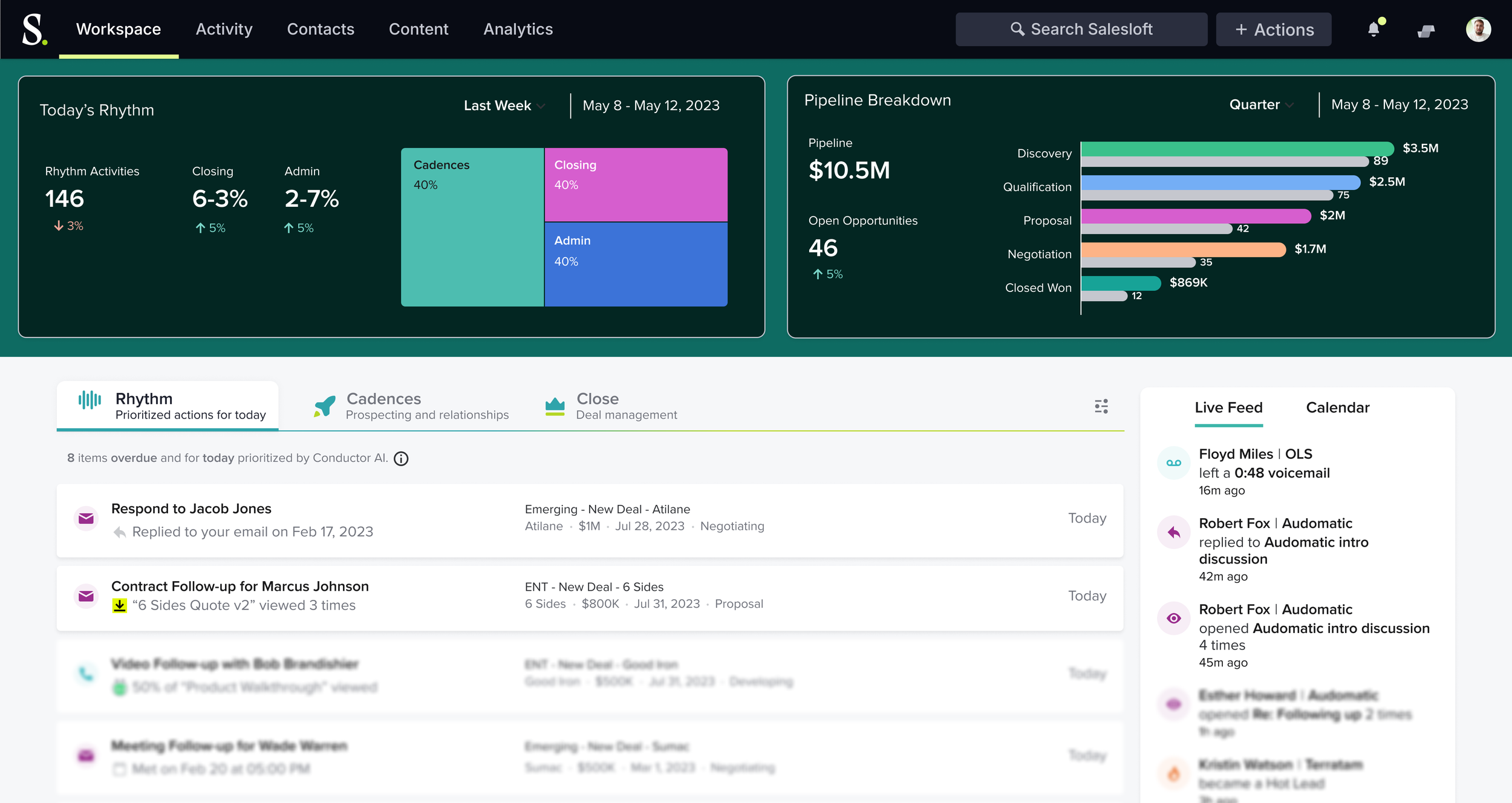
Task: Click the download icon on 6 Sides Quote v2
Action: (x=119, y=604)
